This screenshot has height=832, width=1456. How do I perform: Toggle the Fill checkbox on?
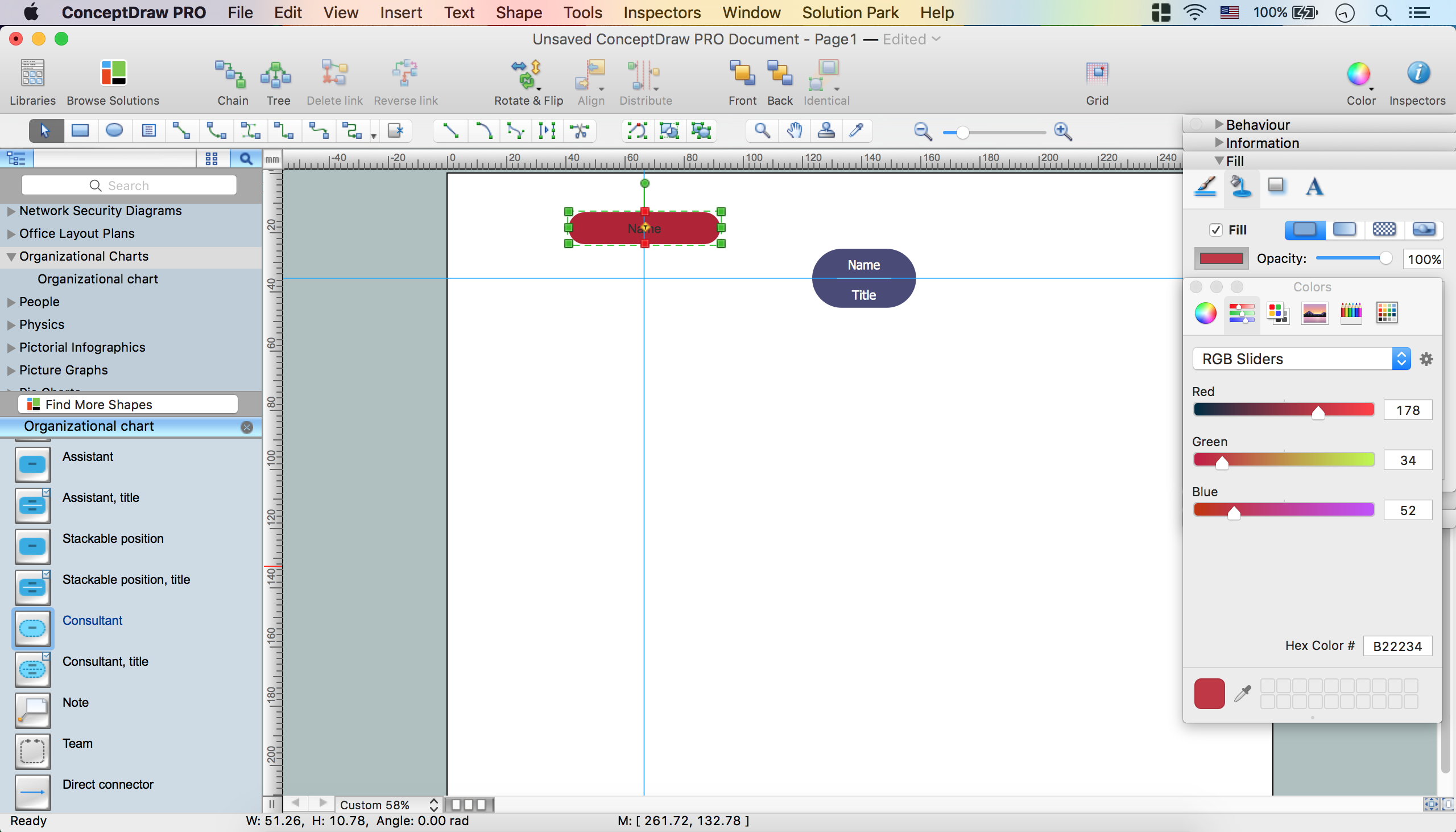click(x=1216, y=229)
